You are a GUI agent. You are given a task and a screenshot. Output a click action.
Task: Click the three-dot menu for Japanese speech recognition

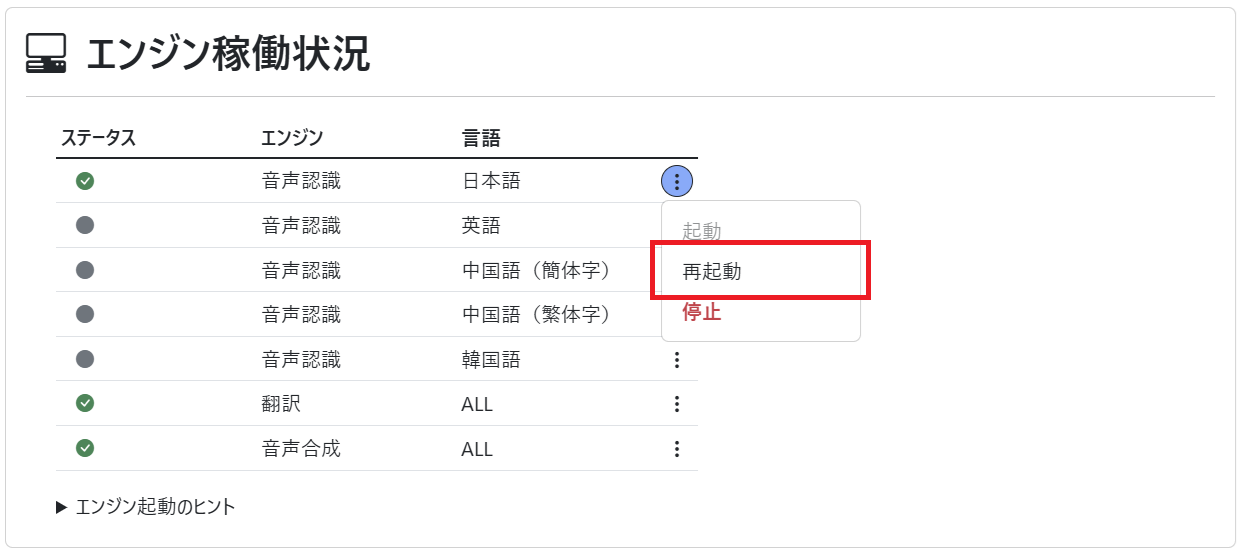tap(677, 181)
